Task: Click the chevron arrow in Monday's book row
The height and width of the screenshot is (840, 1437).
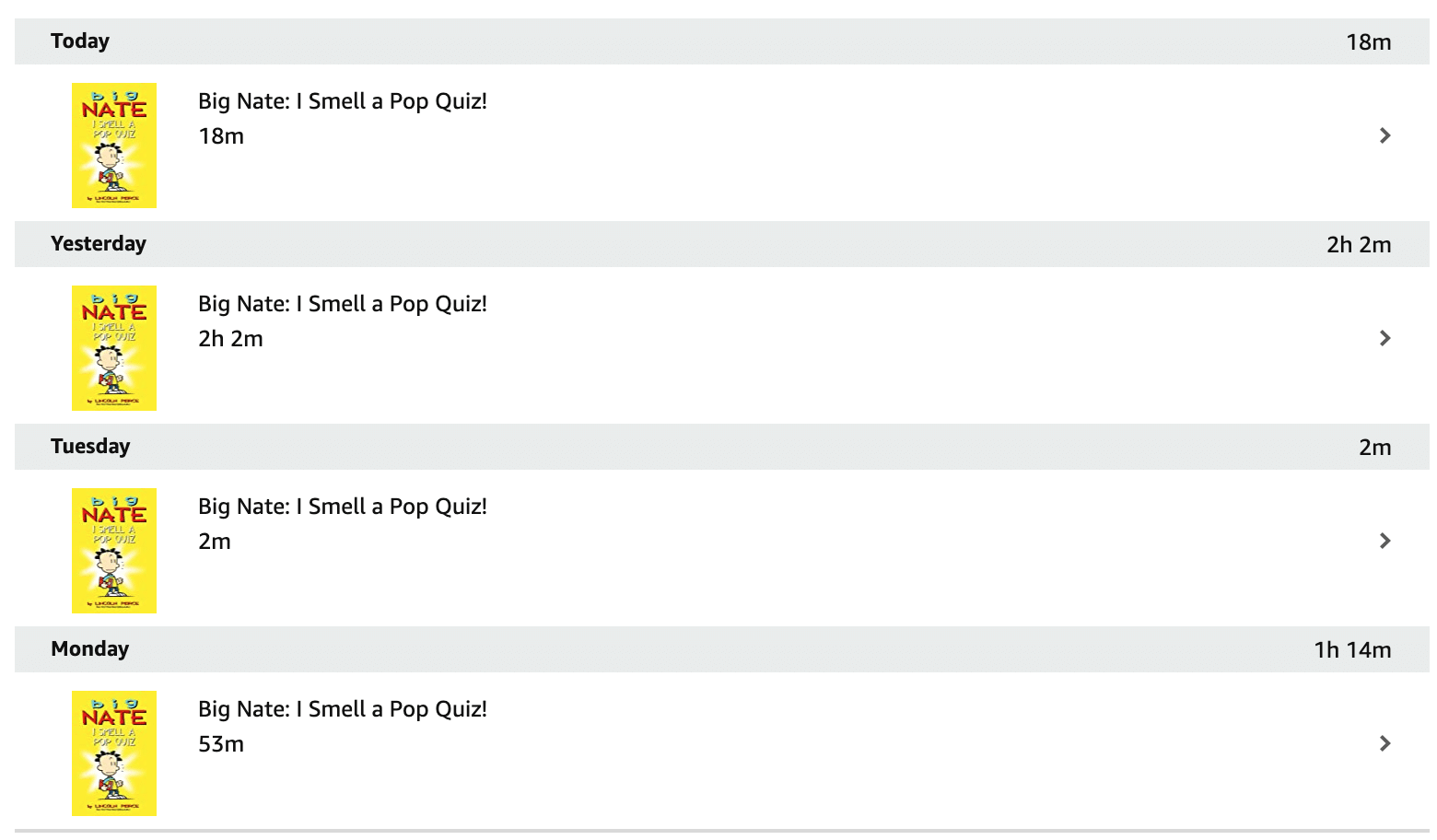Action: [1384, 743]
